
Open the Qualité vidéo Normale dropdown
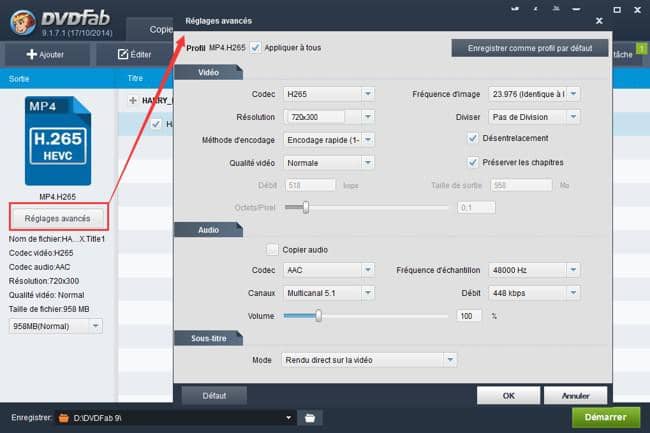pos(368,162)
